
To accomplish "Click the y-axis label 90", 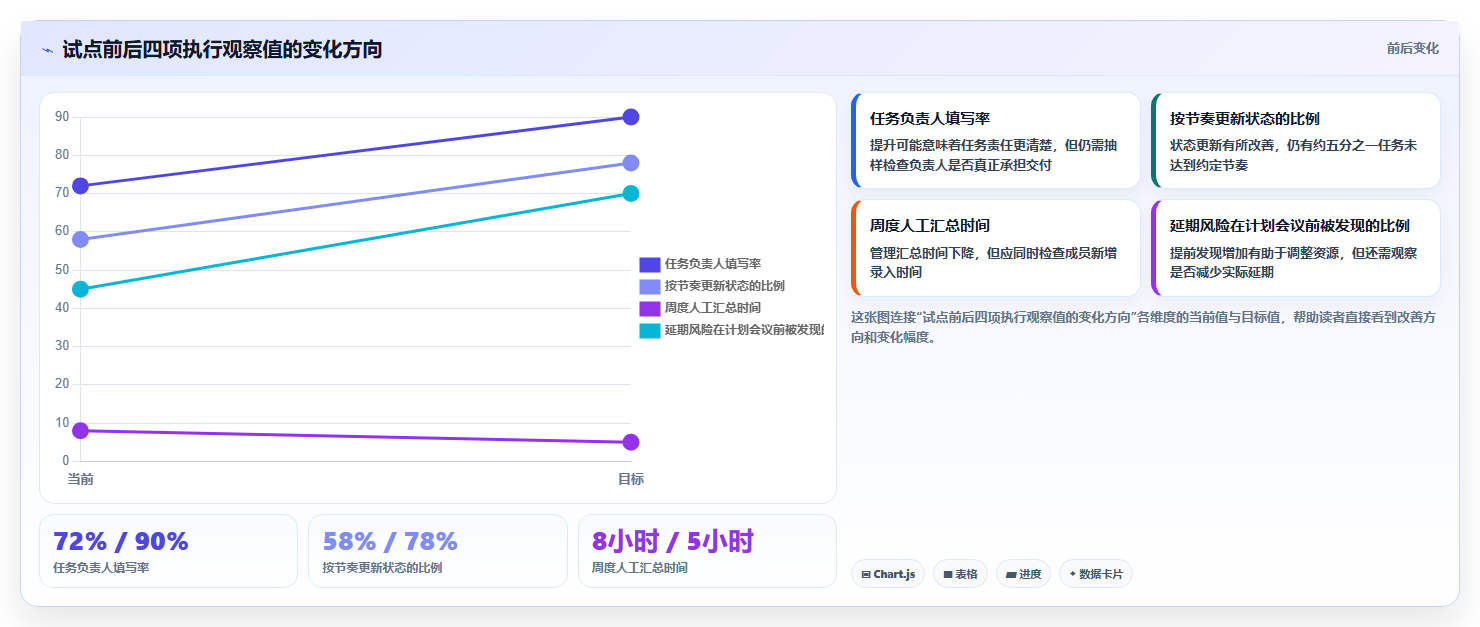I will [x=62, y=117].
